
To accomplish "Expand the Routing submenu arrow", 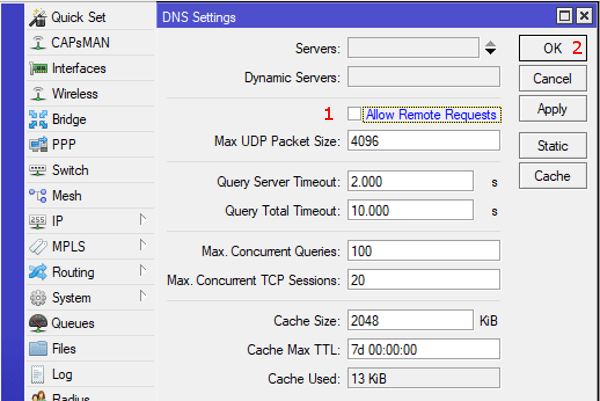I will pyautogui.click(x=143, y=271).
